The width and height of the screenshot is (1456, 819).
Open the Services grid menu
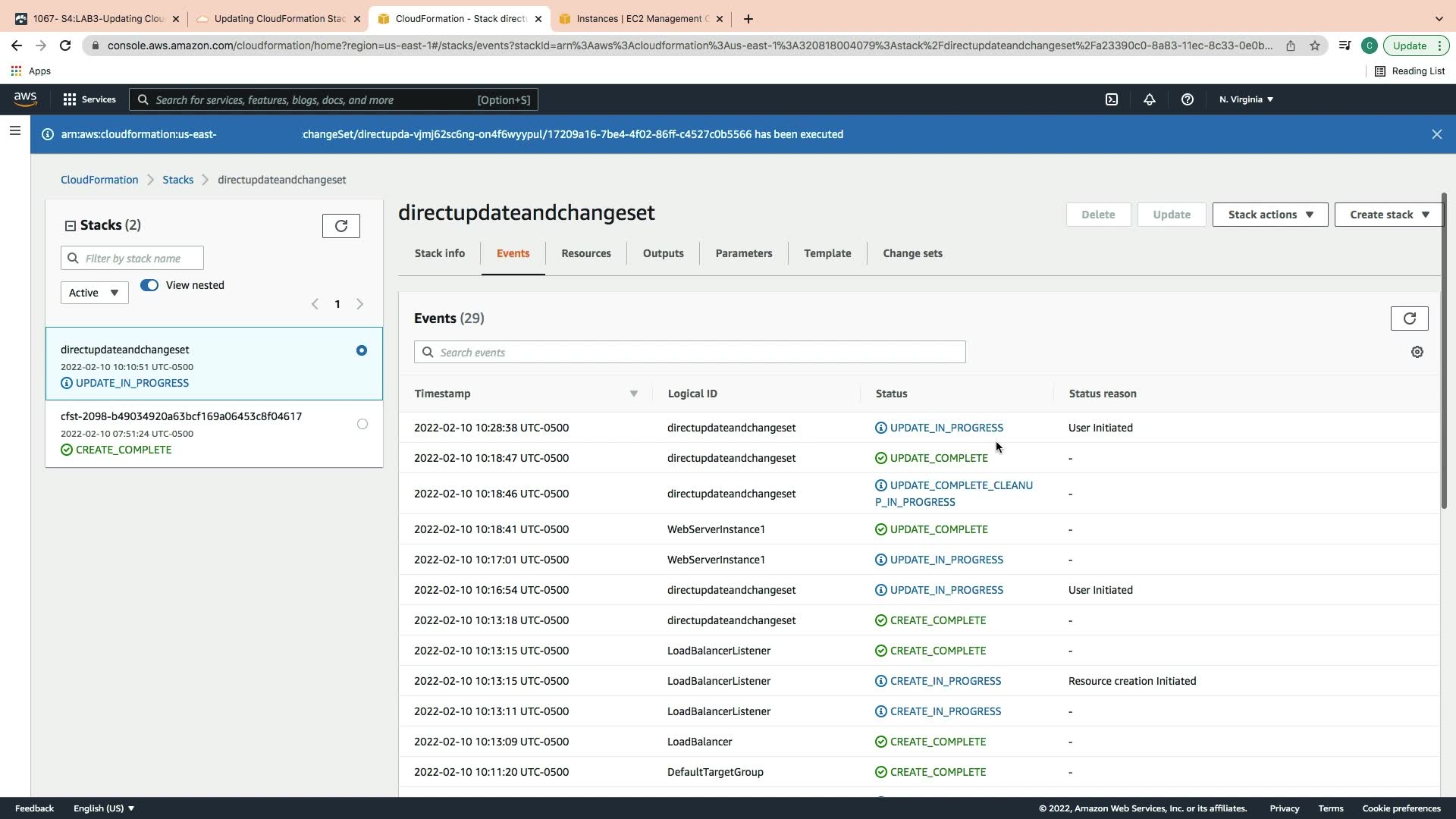89,99
